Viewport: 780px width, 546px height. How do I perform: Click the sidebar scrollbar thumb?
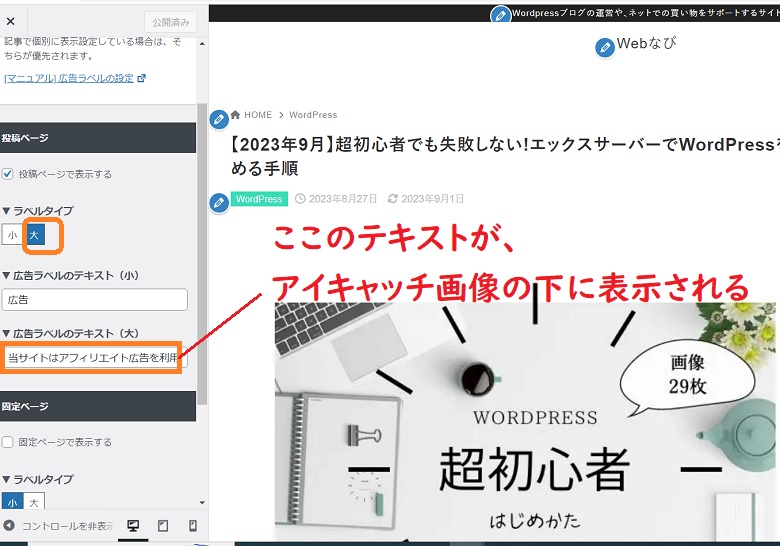tap(202, 254)
